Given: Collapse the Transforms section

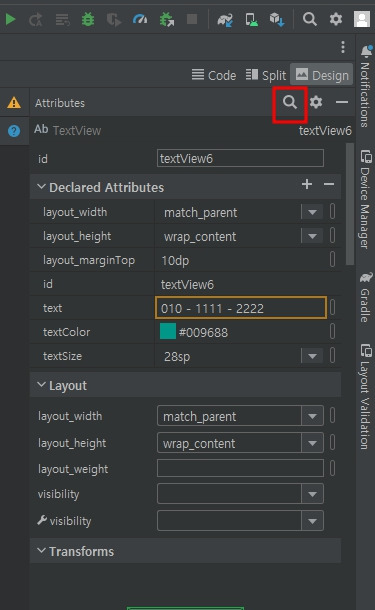Looking at the screenshot, I should [x=41, y=550].
